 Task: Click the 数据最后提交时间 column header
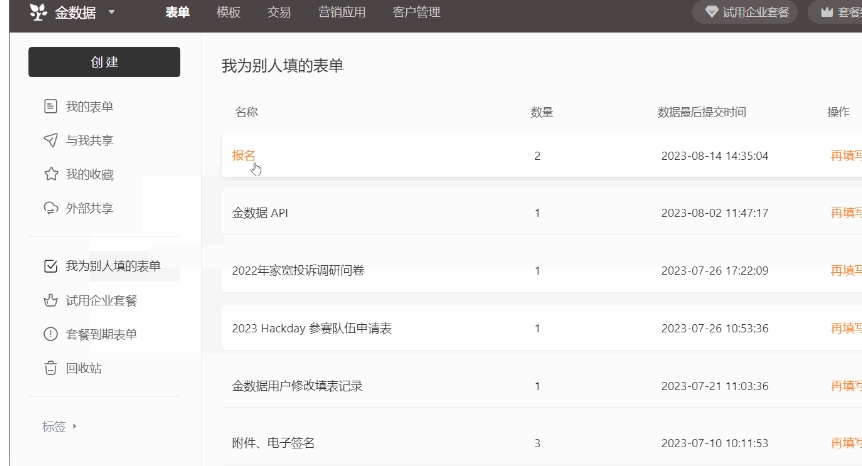(702, 112)
